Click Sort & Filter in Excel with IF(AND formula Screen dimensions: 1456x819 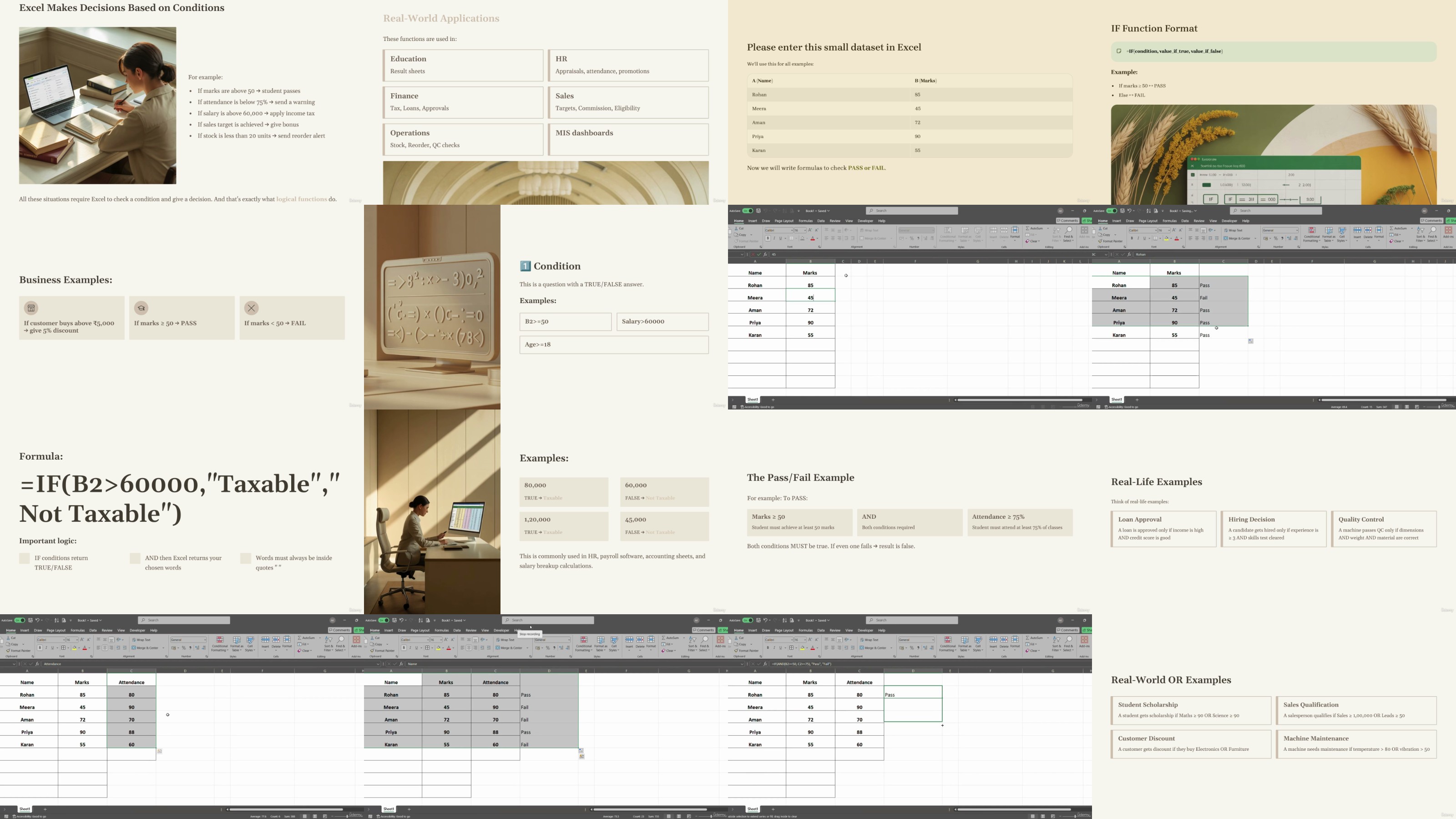[x=1057, y=643]
